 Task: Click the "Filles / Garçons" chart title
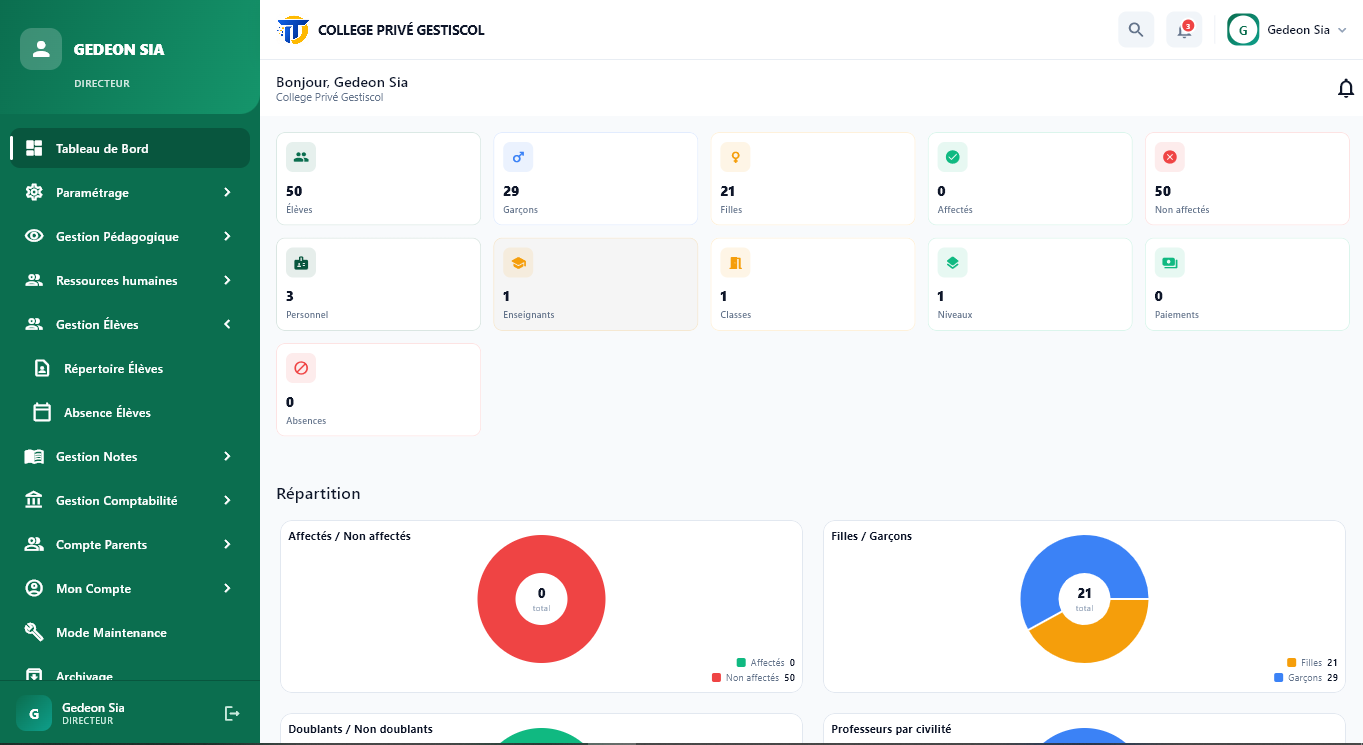[871, 536]
